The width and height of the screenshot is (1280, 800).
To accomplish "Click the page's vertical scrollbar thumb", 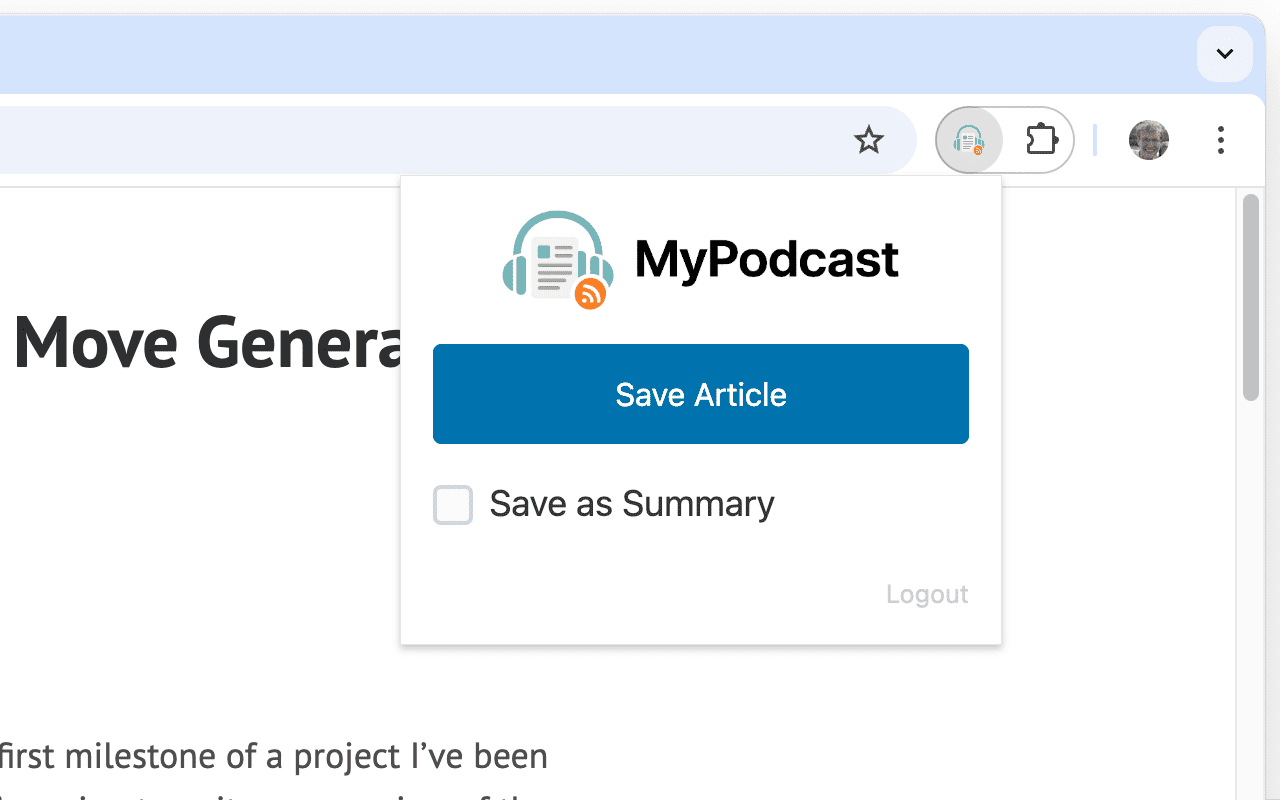I will 1250,297.
